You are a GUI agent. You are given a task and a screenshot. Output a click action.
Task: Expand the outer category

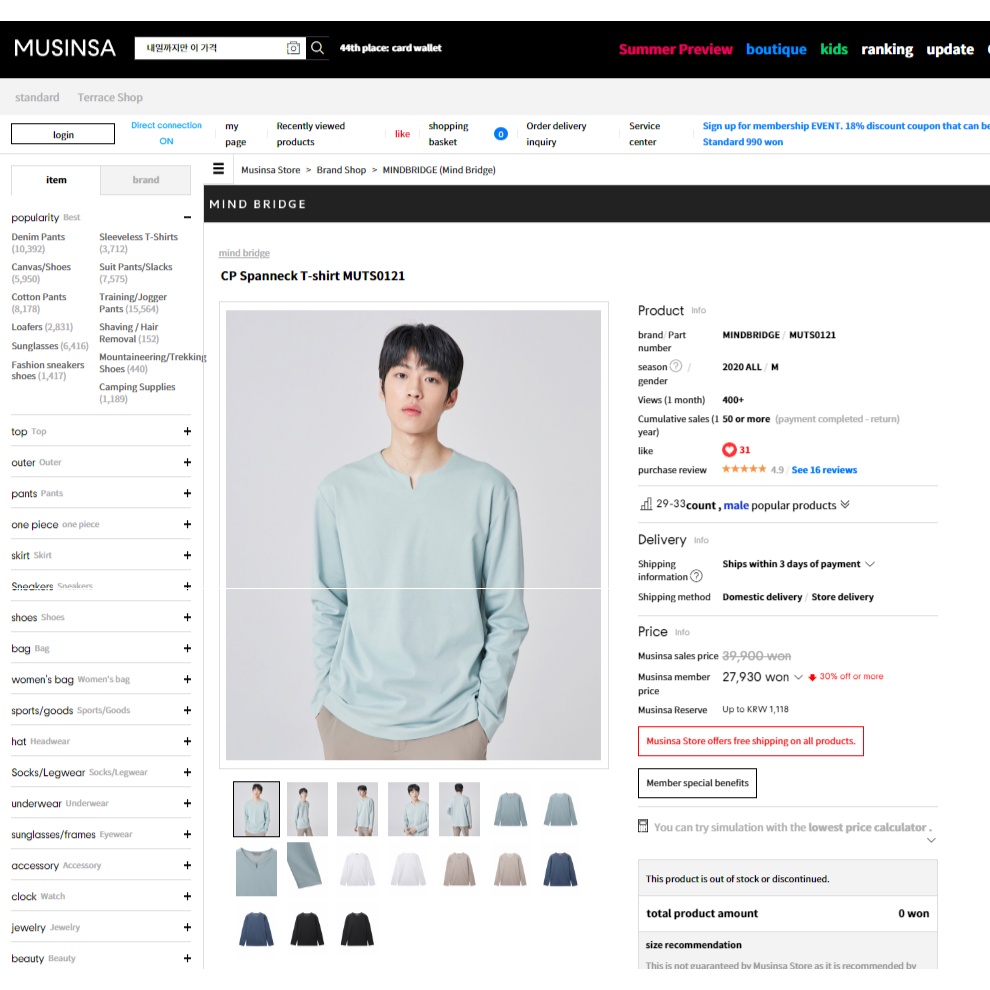(x=187, y=463)
